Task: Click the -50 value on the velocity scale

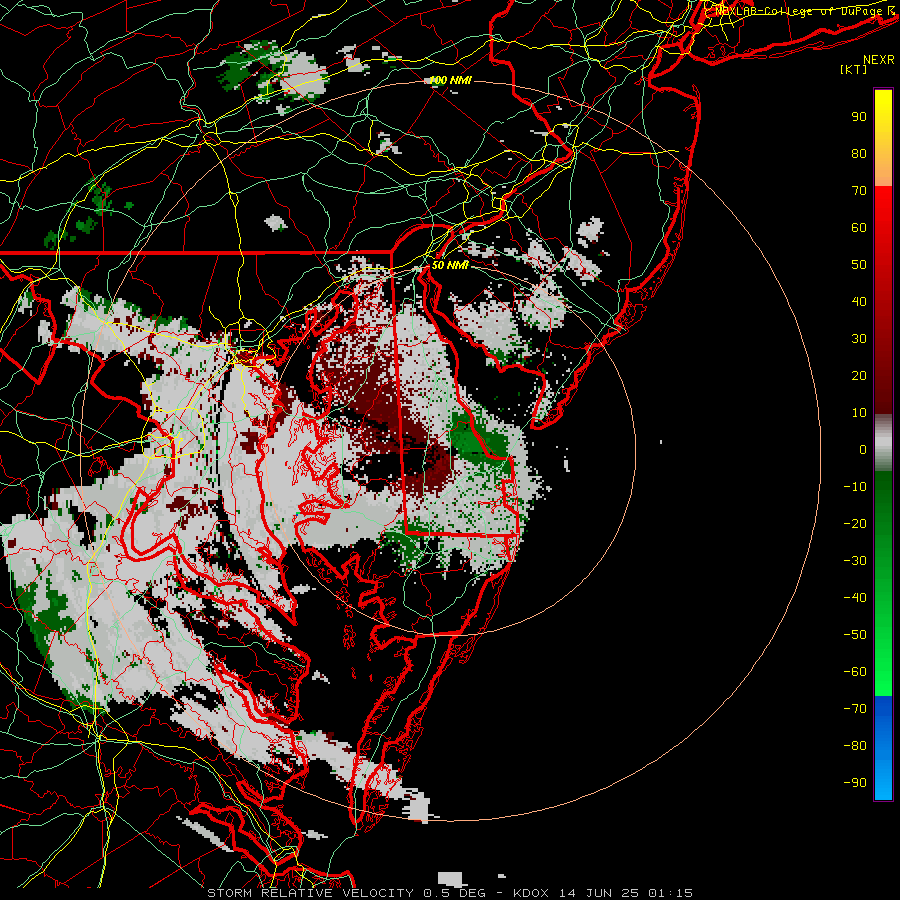Action: (855, 635)
